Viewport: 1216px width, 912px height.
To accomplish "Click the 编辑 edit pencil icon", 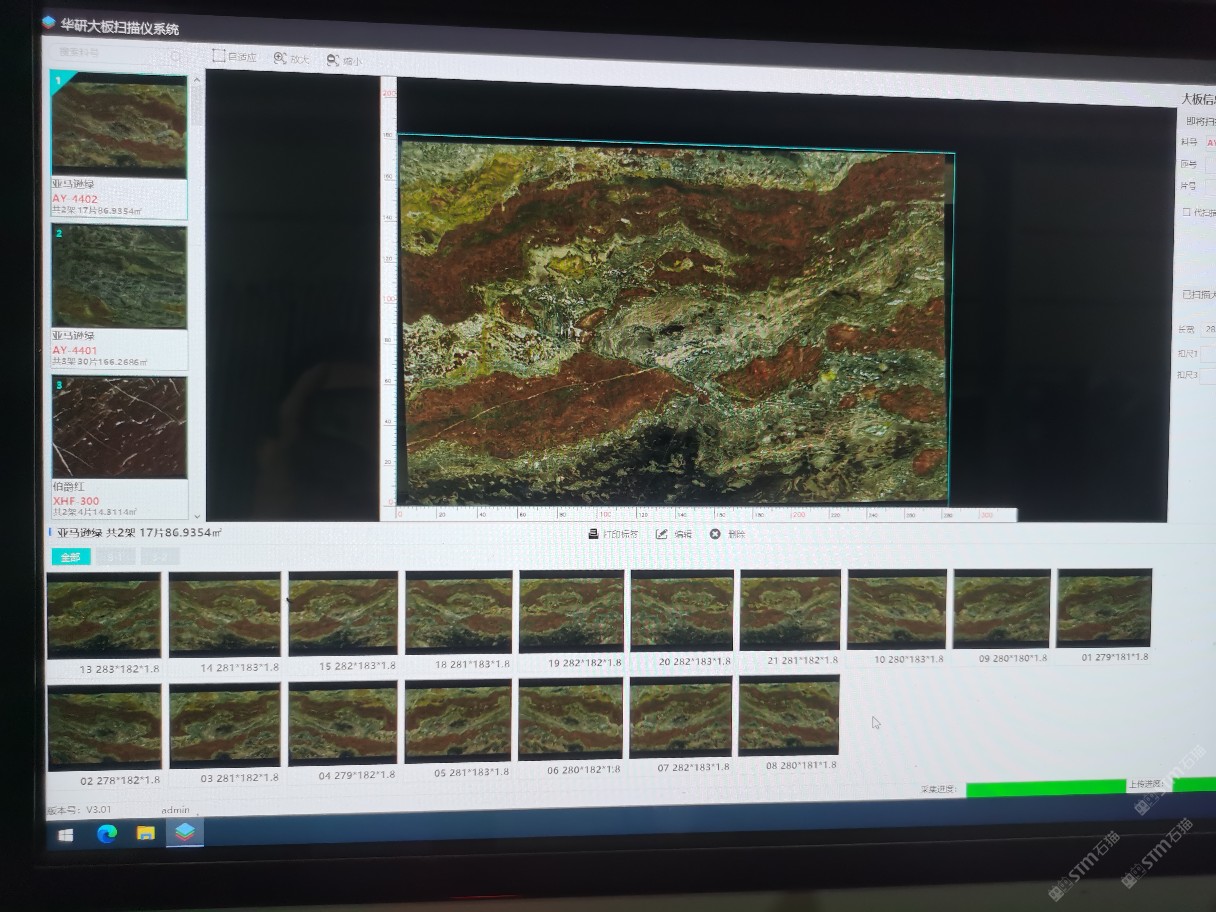I will click(662, 534).
